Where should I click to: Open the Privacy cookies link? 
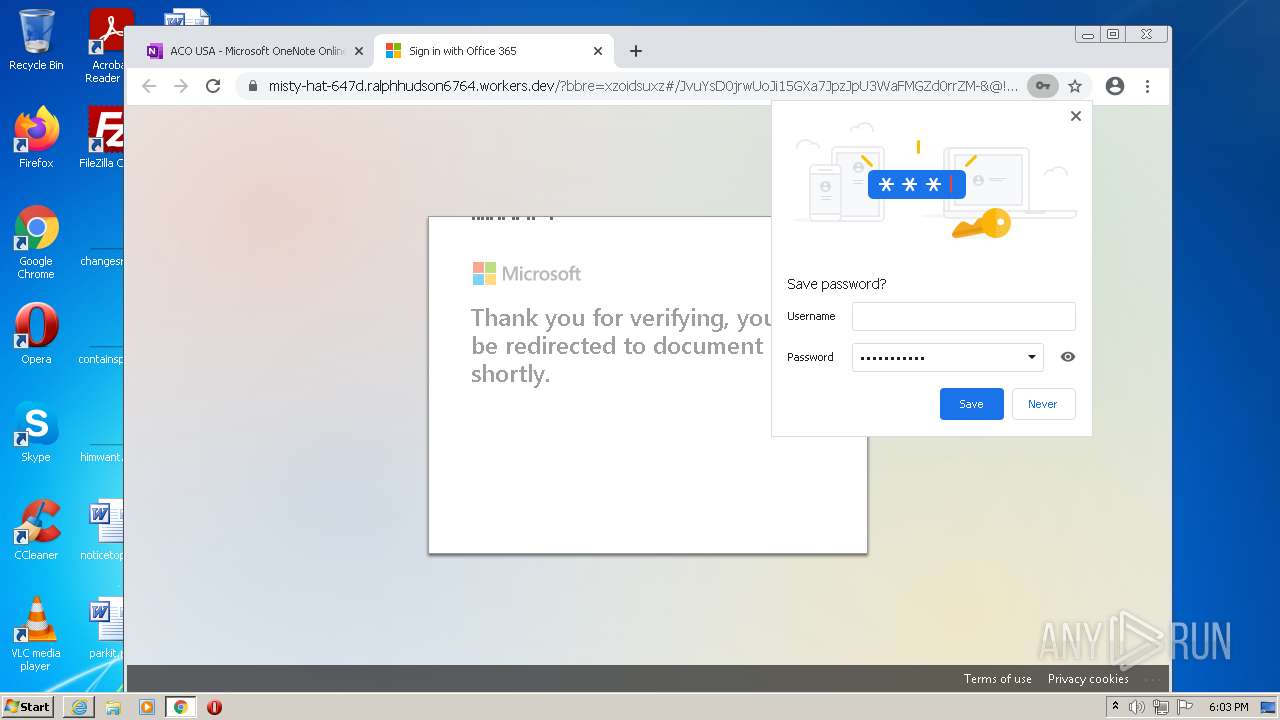[1088, 679]
